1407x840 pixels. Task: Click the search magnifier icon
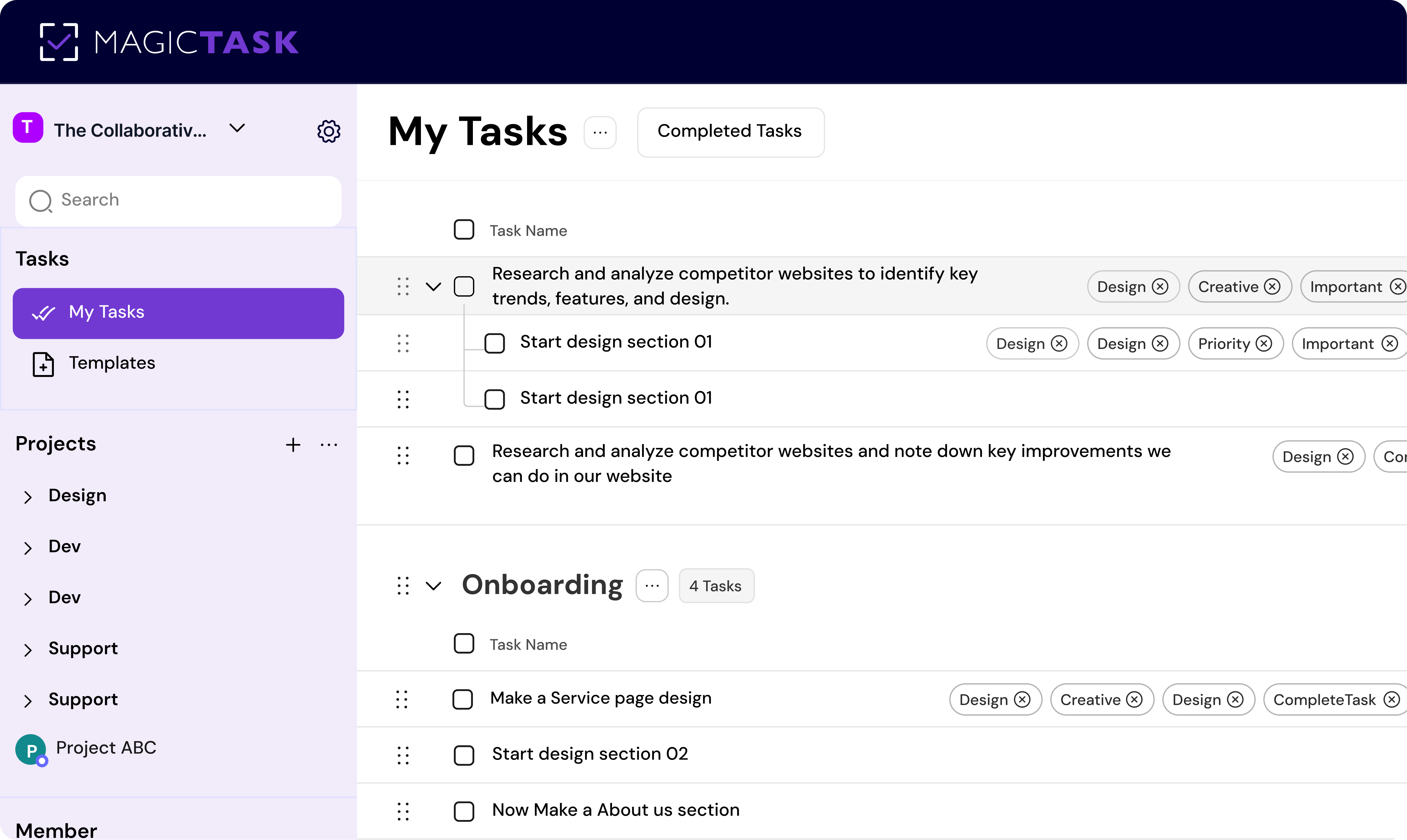(41, 201)
